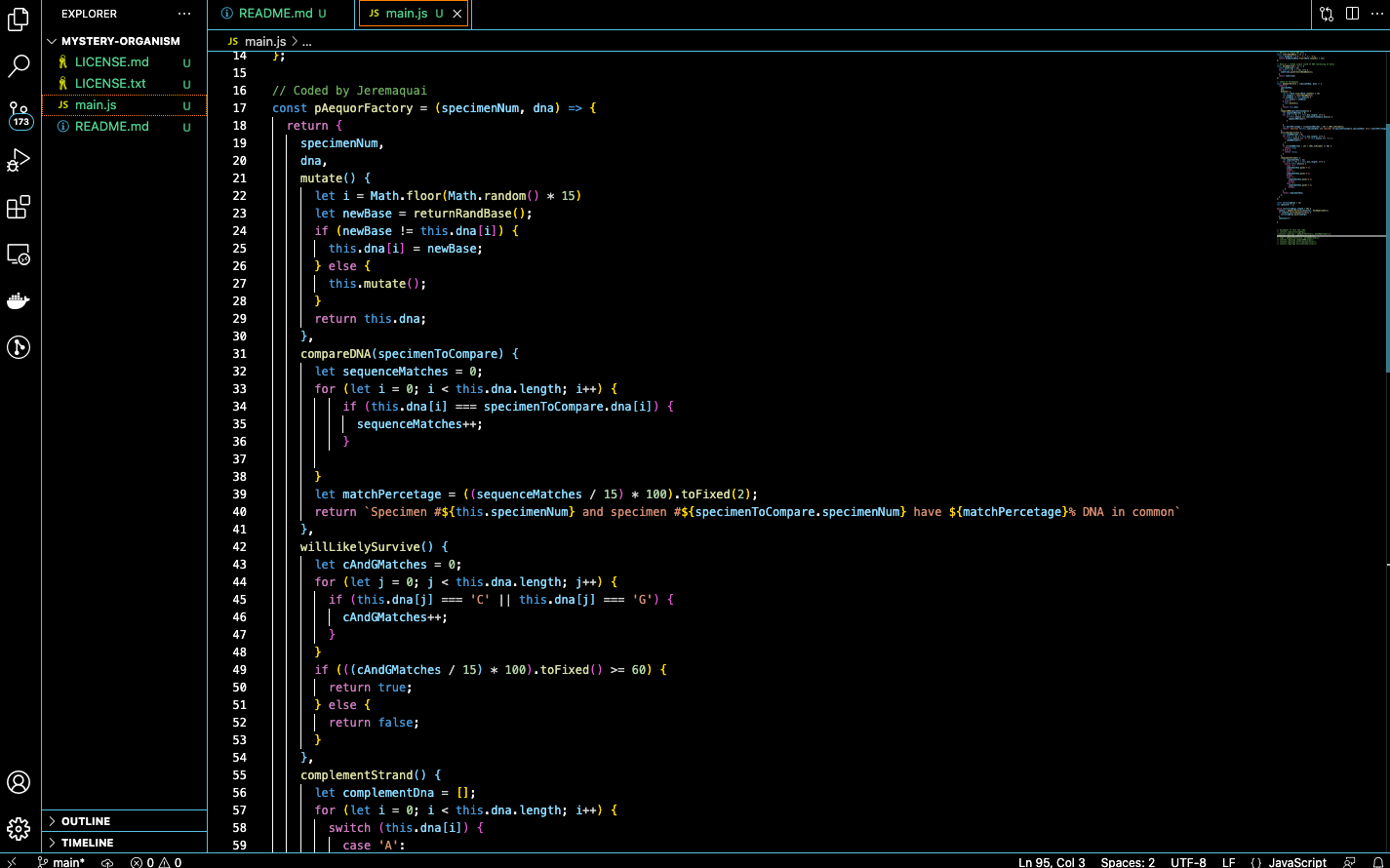Open the Extensions view
1390x868 pixels.
click(x=19, y=207)
